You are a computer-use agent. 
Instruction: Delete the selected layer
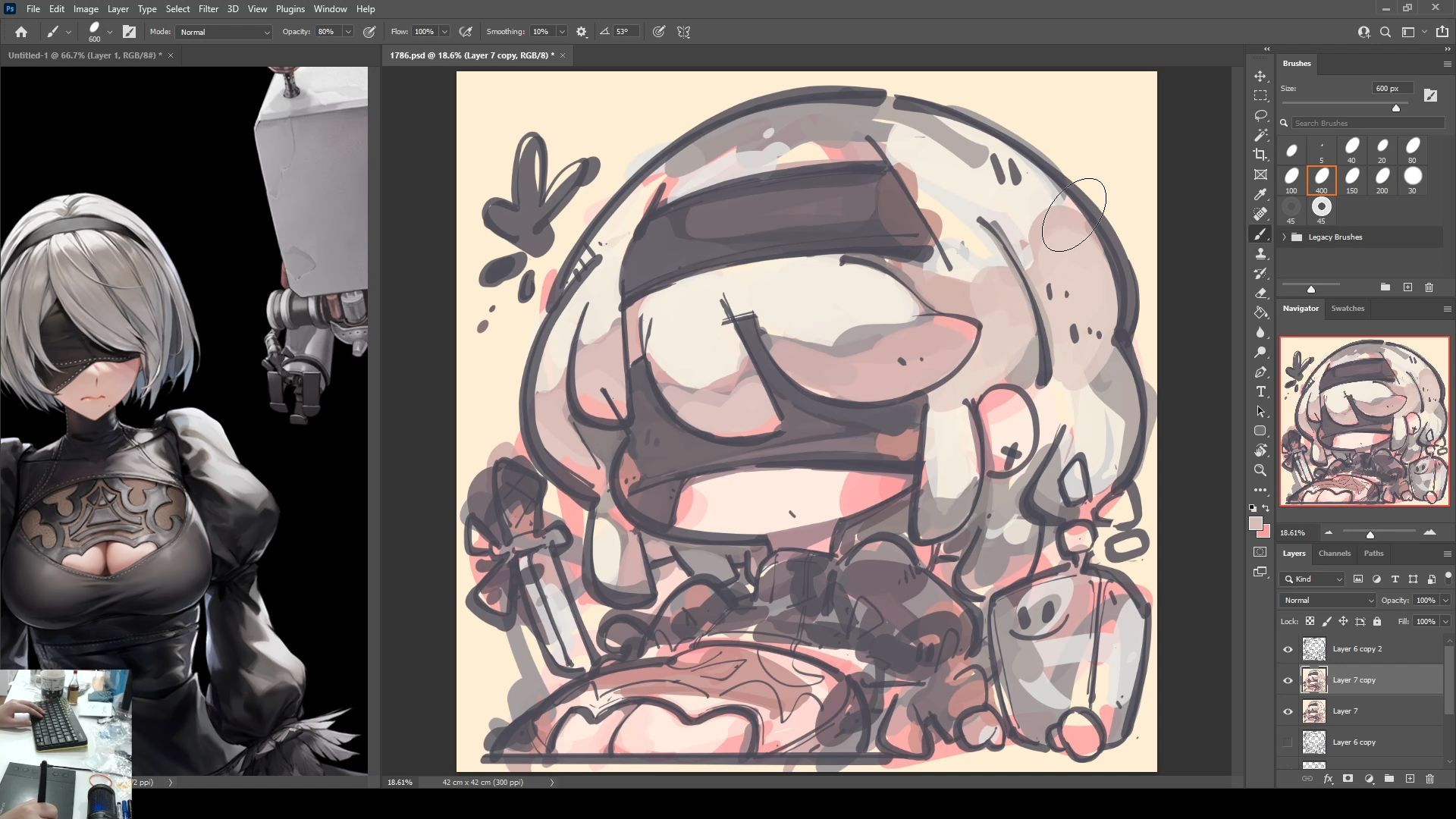(1429, 779)
